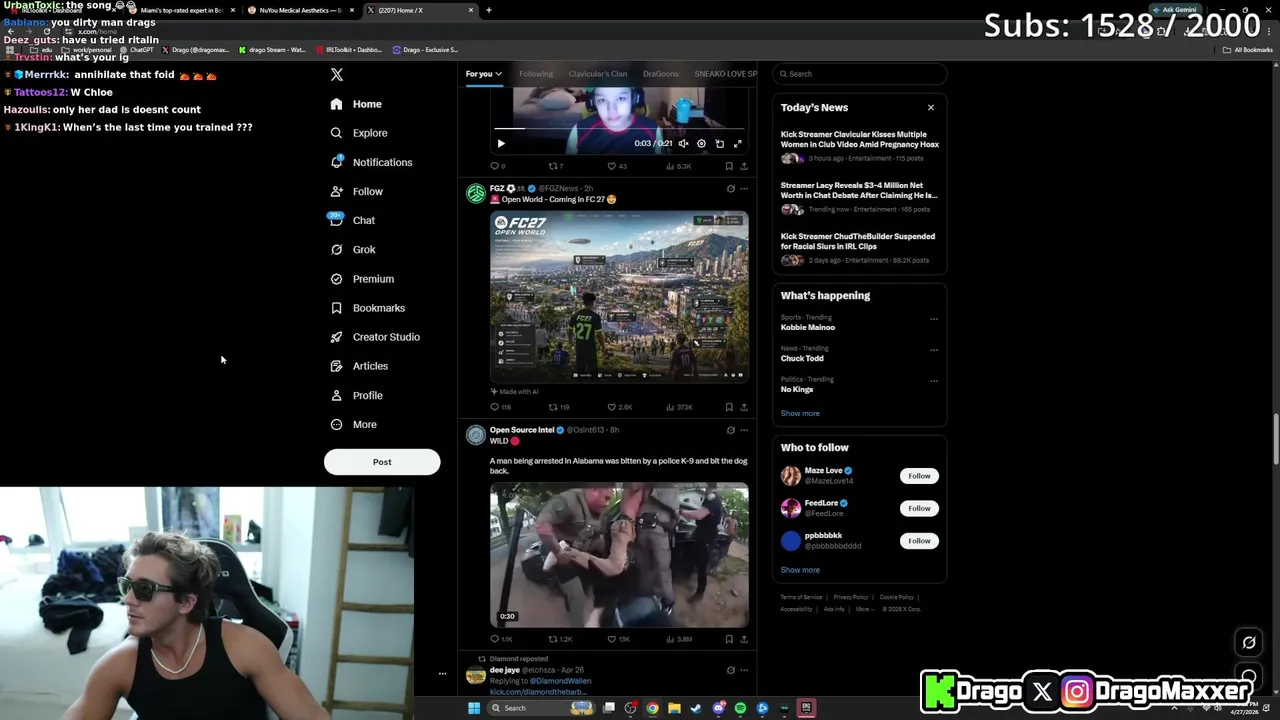Screen dimensions: 1280x720
Task: Share the FGZ post
Action: coord(743,407)
